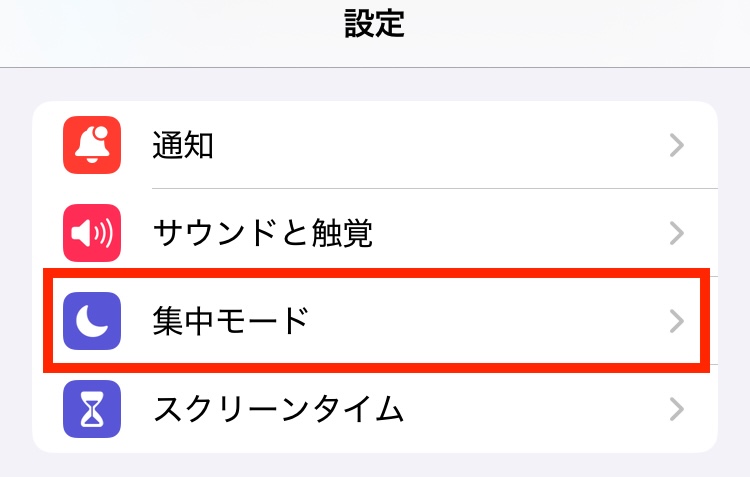The image size is (750, 477).
Task: Expand 集中モード via its right chevron
Action: click(x=677, y=321)
